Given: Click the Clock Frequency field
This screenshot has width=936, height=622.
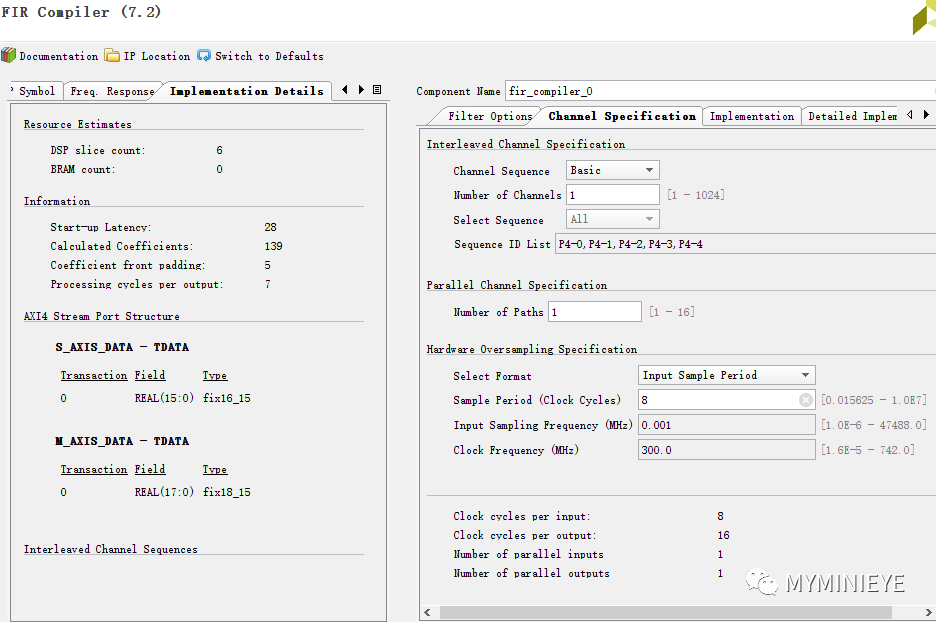Looking at the screenshot, I should 726,450.
